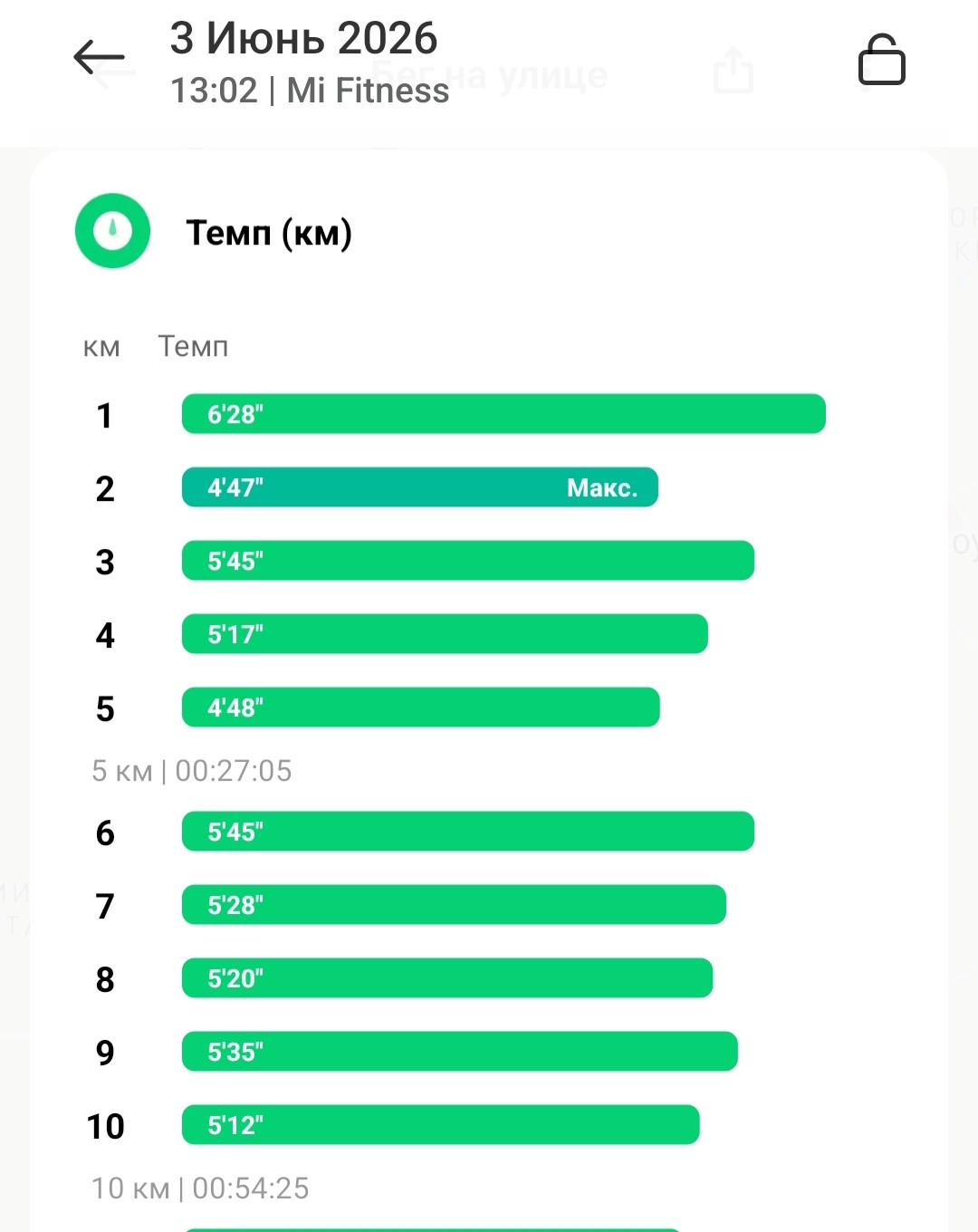The image size is (978, 1232).
Task: Tap the 13:02 | Mi Fitness subtitle
Action: coord(310,91)
